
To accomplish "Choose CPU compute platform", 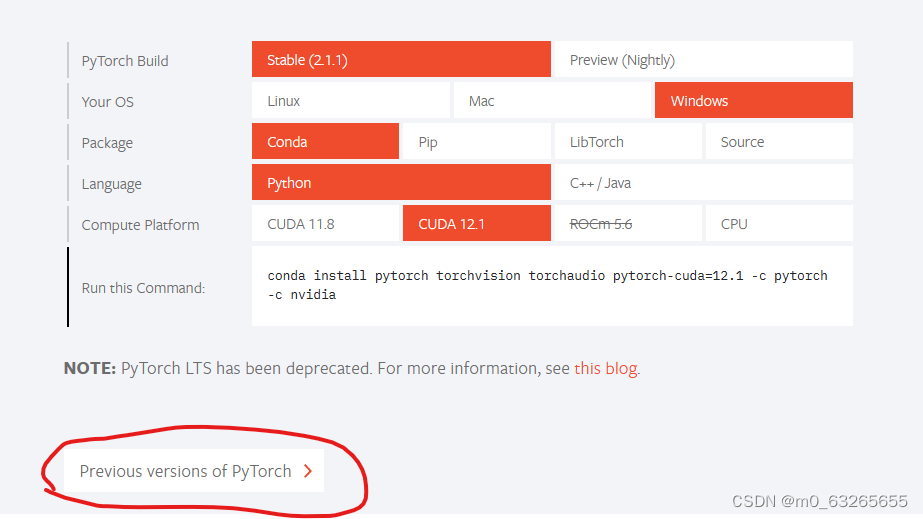I will [x=779, y=224].
